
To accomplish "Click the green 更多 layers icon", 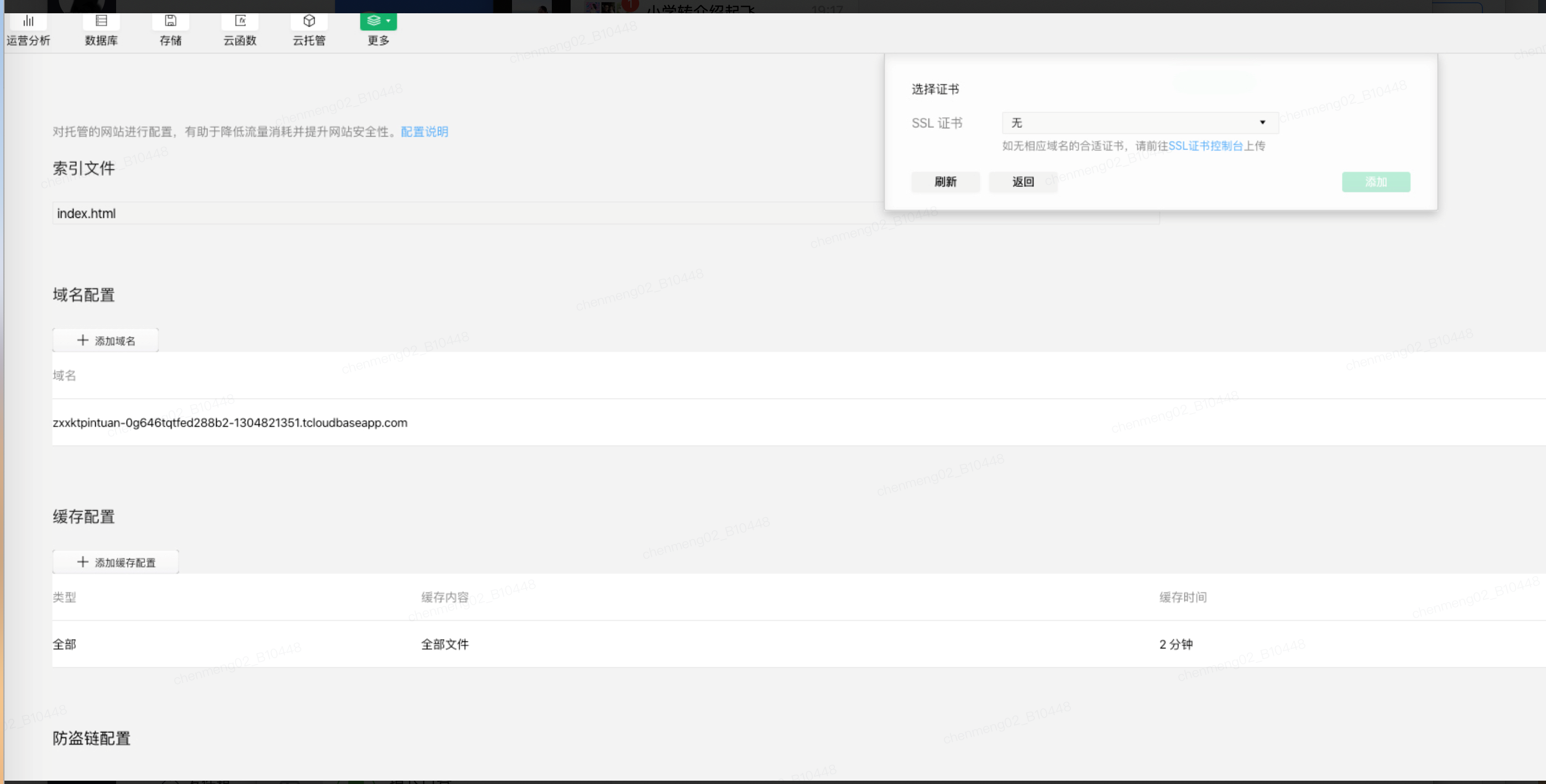I will (374, 21).
